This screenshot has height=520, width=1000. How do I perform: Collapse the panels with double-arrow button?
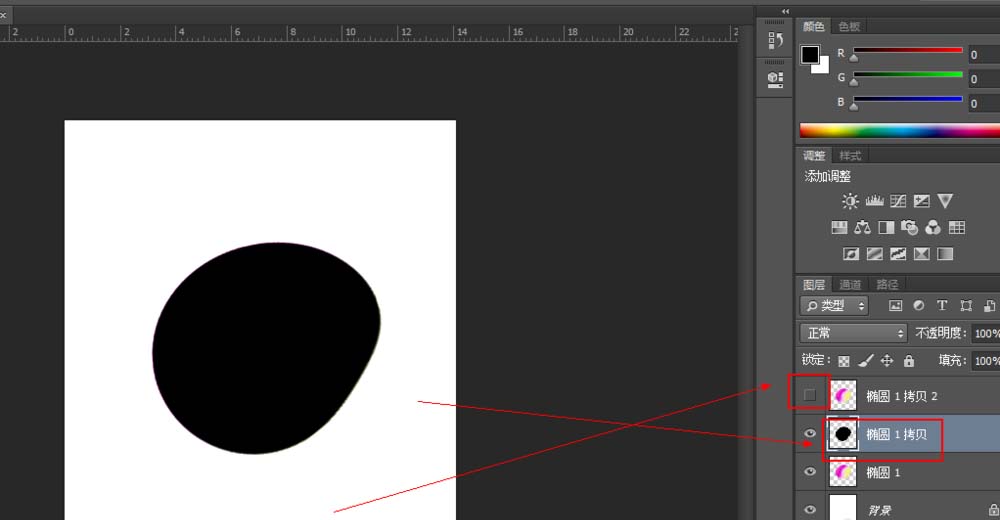click(x=785, y=11)
